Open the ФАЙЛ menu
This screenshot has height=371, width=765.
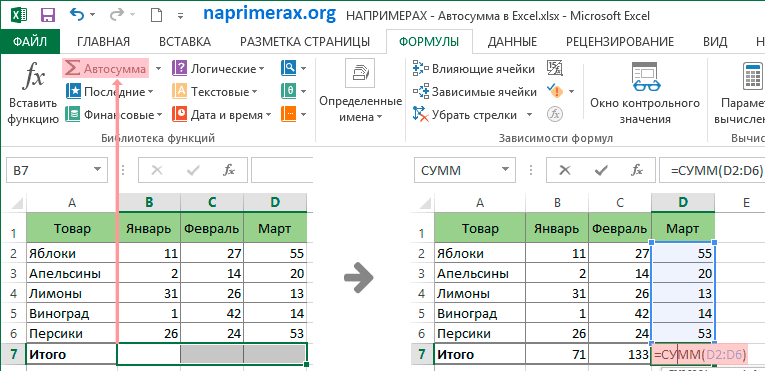click(30, 41)
